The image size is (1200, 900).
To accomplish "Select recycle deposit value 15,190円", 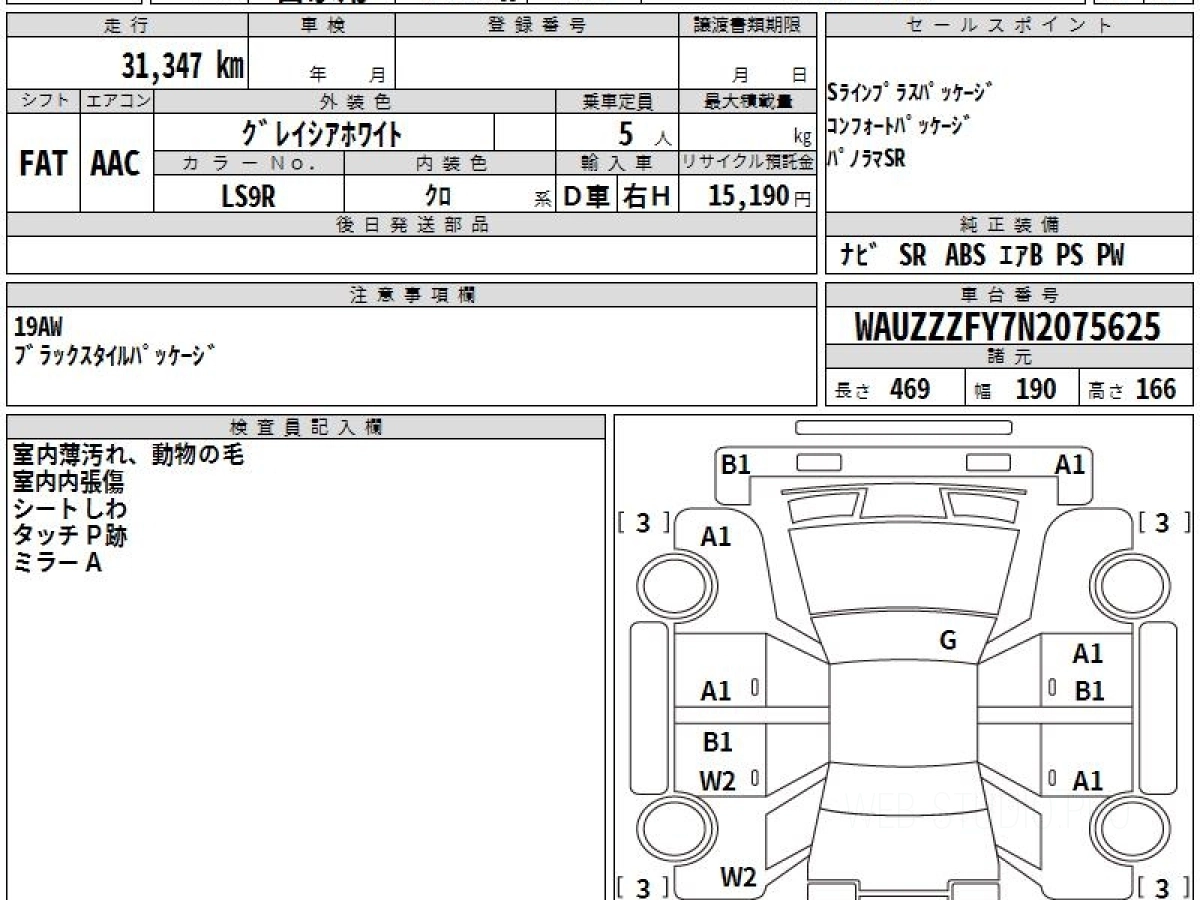I will point(760,196).
